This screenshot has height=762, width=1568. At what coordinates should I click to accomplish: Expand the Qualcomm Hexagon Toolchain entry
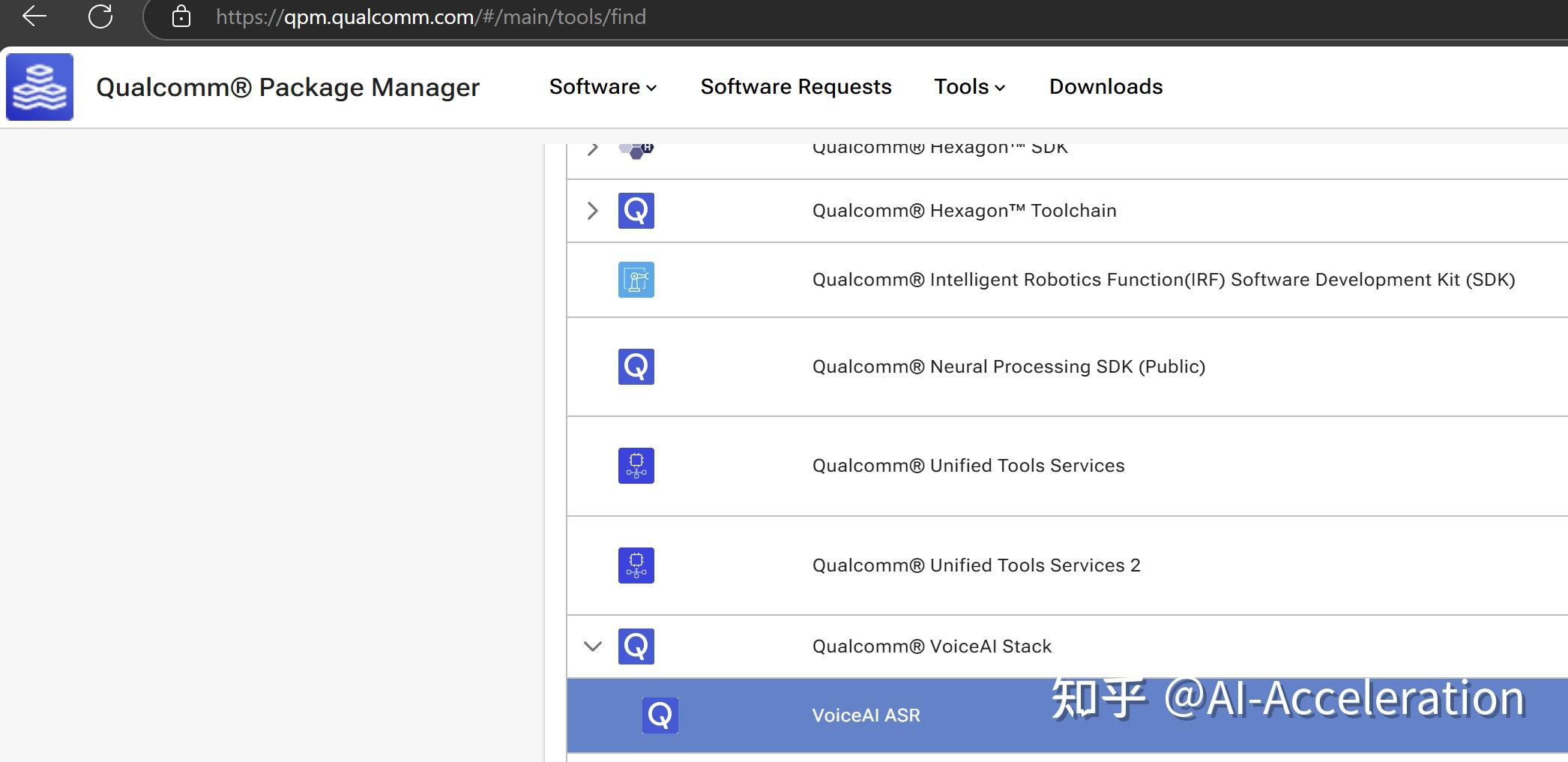pos(592,211)
